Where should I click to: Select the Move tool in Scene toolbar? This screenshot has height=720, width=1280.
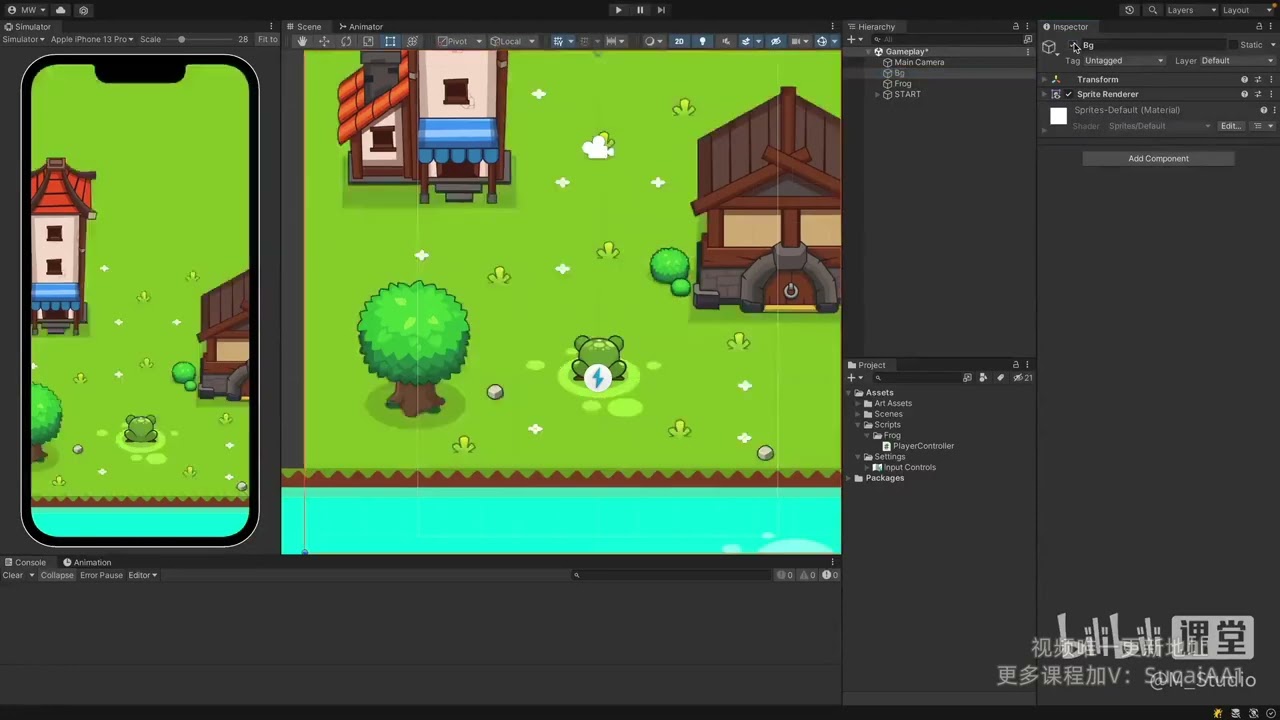[324, 41]
